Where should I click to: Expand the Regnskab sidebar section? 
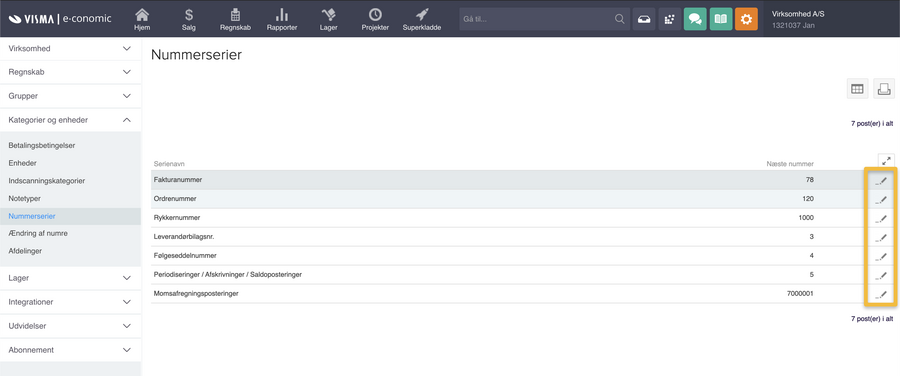coord(70,72)
